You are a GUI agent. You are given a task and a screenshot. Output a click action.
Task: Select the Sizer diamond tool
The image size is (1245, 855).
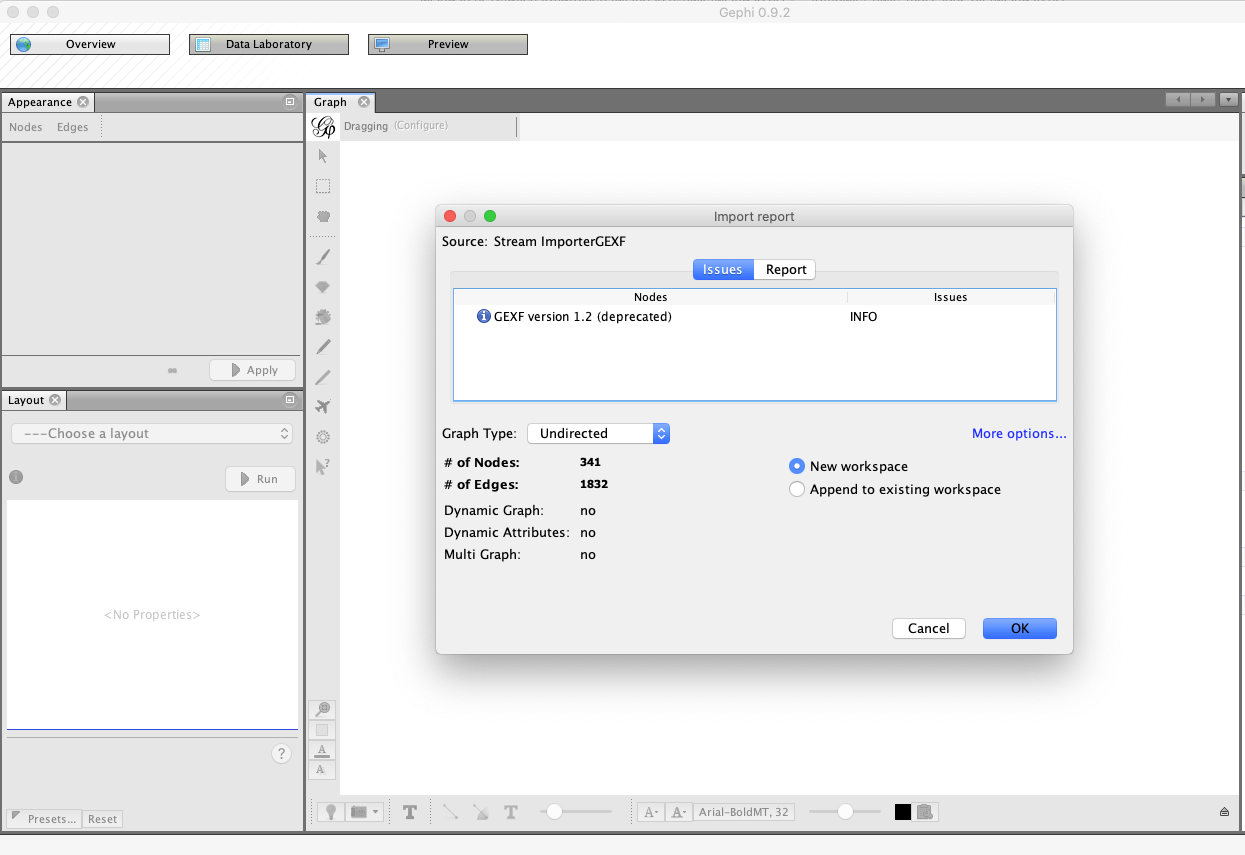click(323, 287)
